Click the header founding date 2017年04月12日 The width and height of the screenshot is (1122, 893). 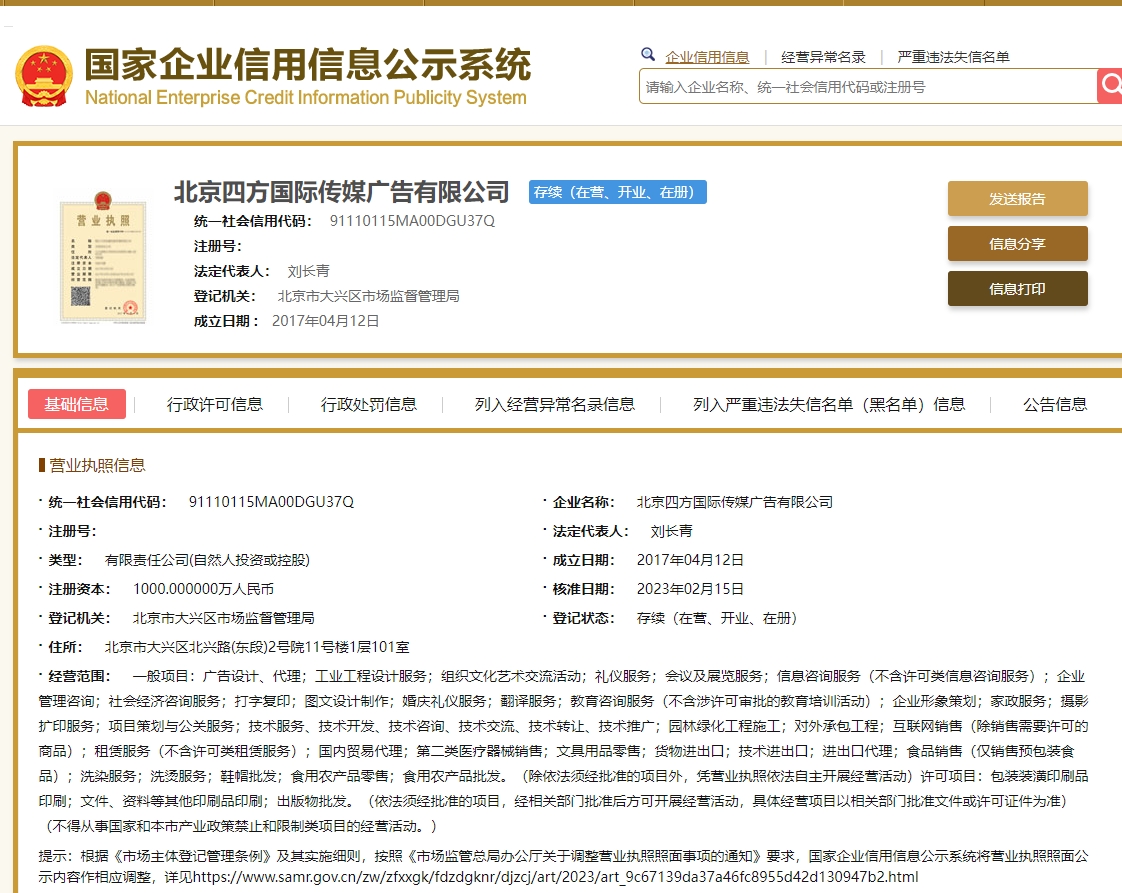click(x=326, y=321)
